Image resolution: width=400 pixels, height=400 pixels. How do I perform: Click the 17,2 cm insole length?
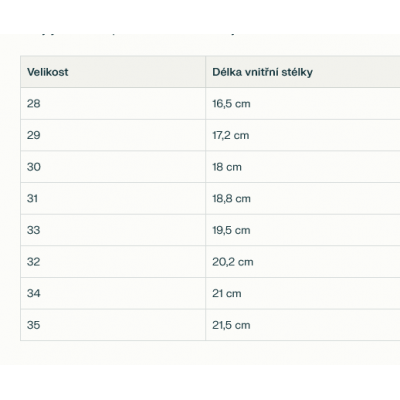click(231, 135)
